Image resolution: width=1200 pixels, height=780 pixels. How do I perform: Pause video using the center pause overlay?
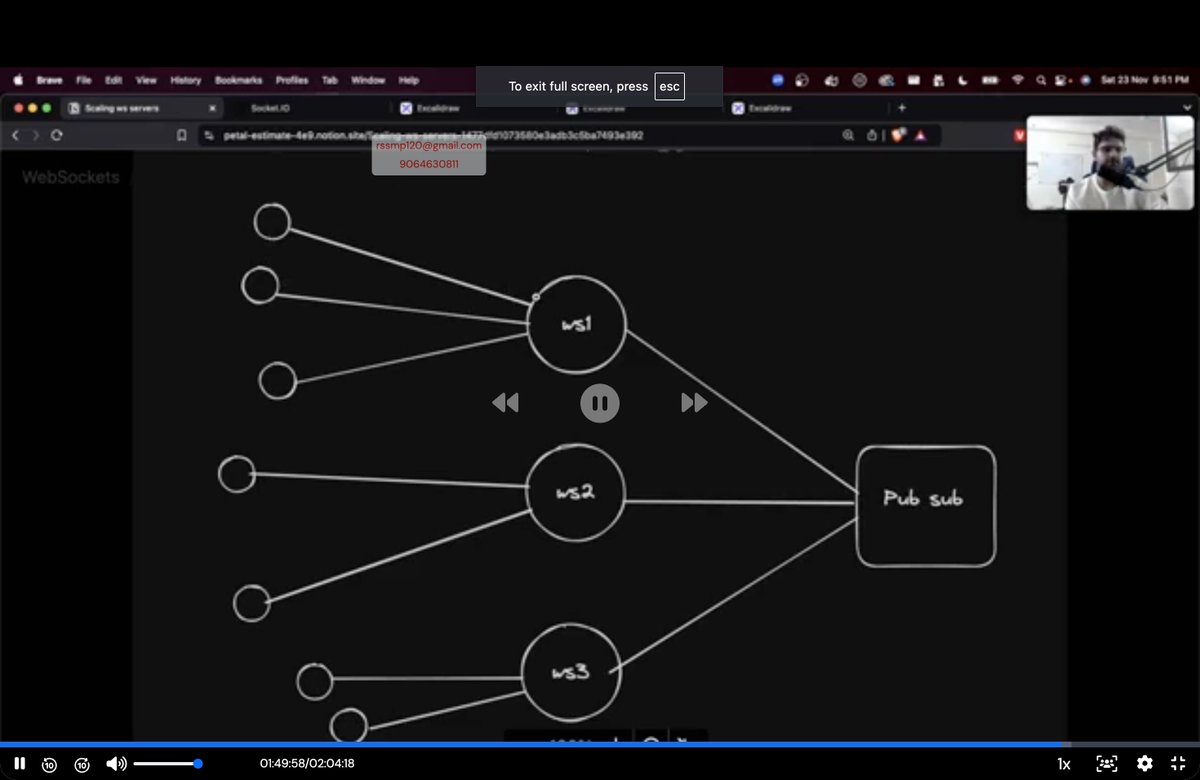point(600,402)
